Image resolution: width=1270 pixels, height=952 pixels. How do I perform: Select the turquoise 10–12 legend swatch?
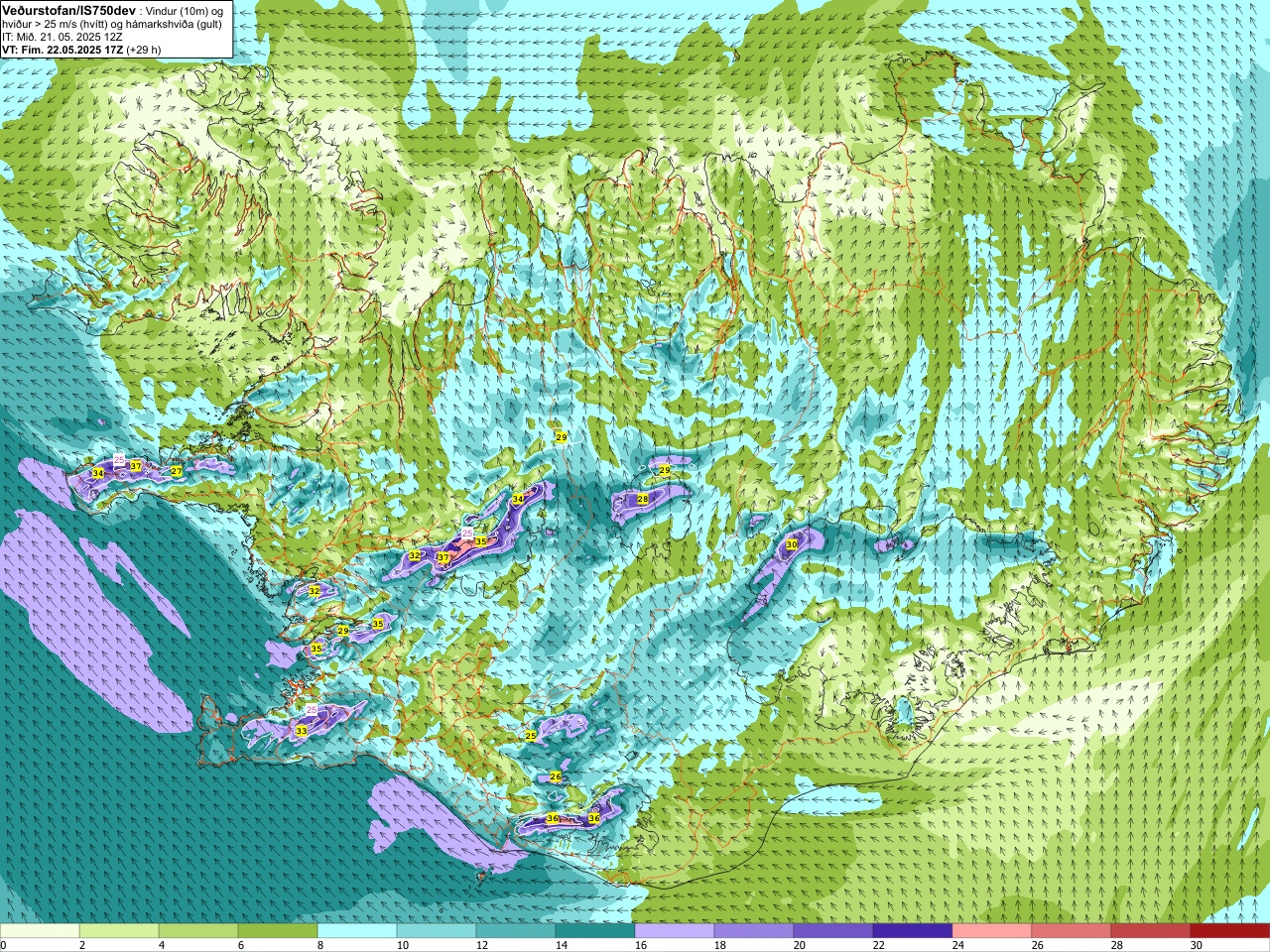pyautogui.click(x=437, y=931)
